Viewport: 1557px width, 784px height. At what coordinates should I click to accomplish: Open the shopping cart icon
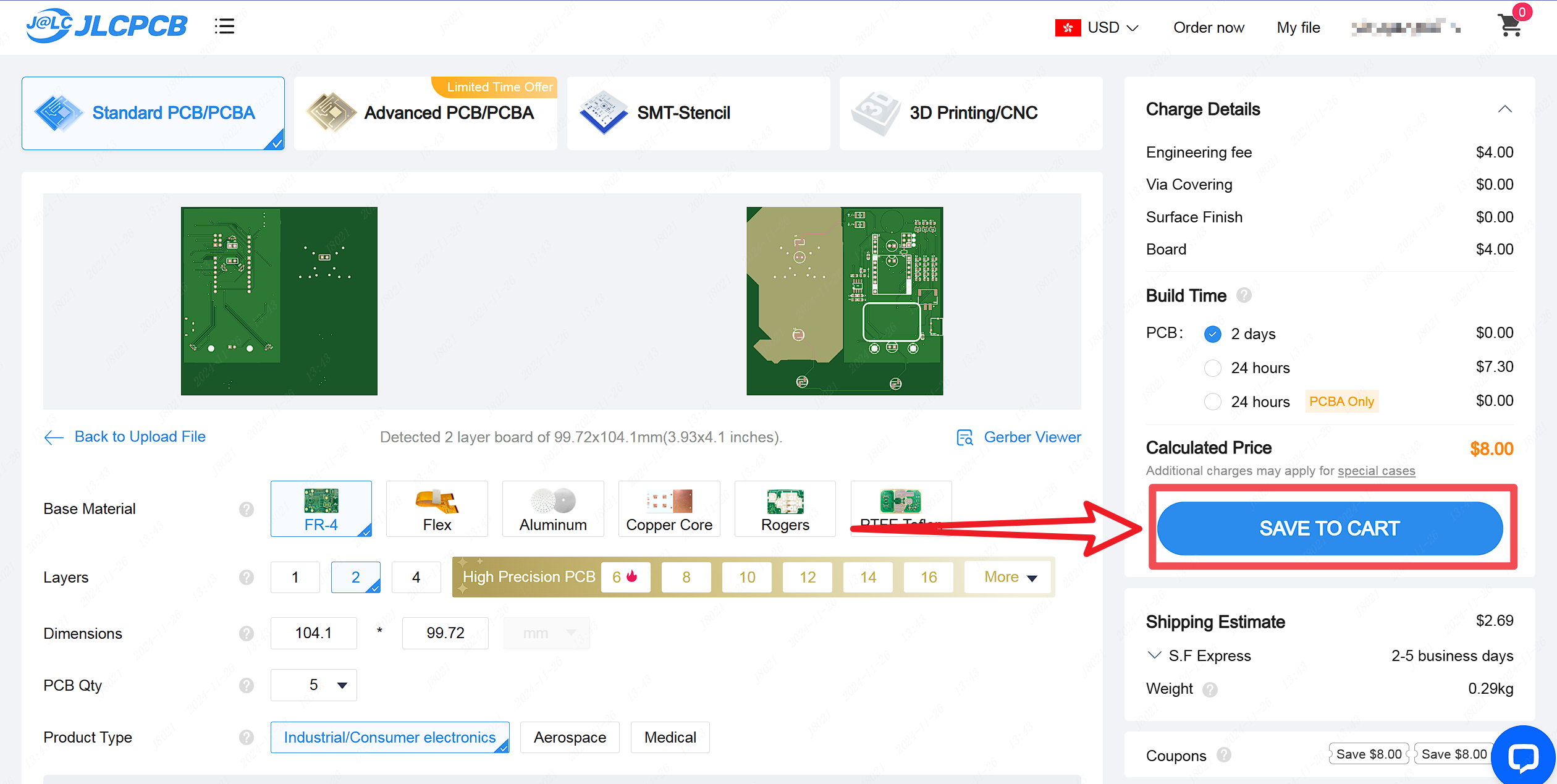point(1510,26)
